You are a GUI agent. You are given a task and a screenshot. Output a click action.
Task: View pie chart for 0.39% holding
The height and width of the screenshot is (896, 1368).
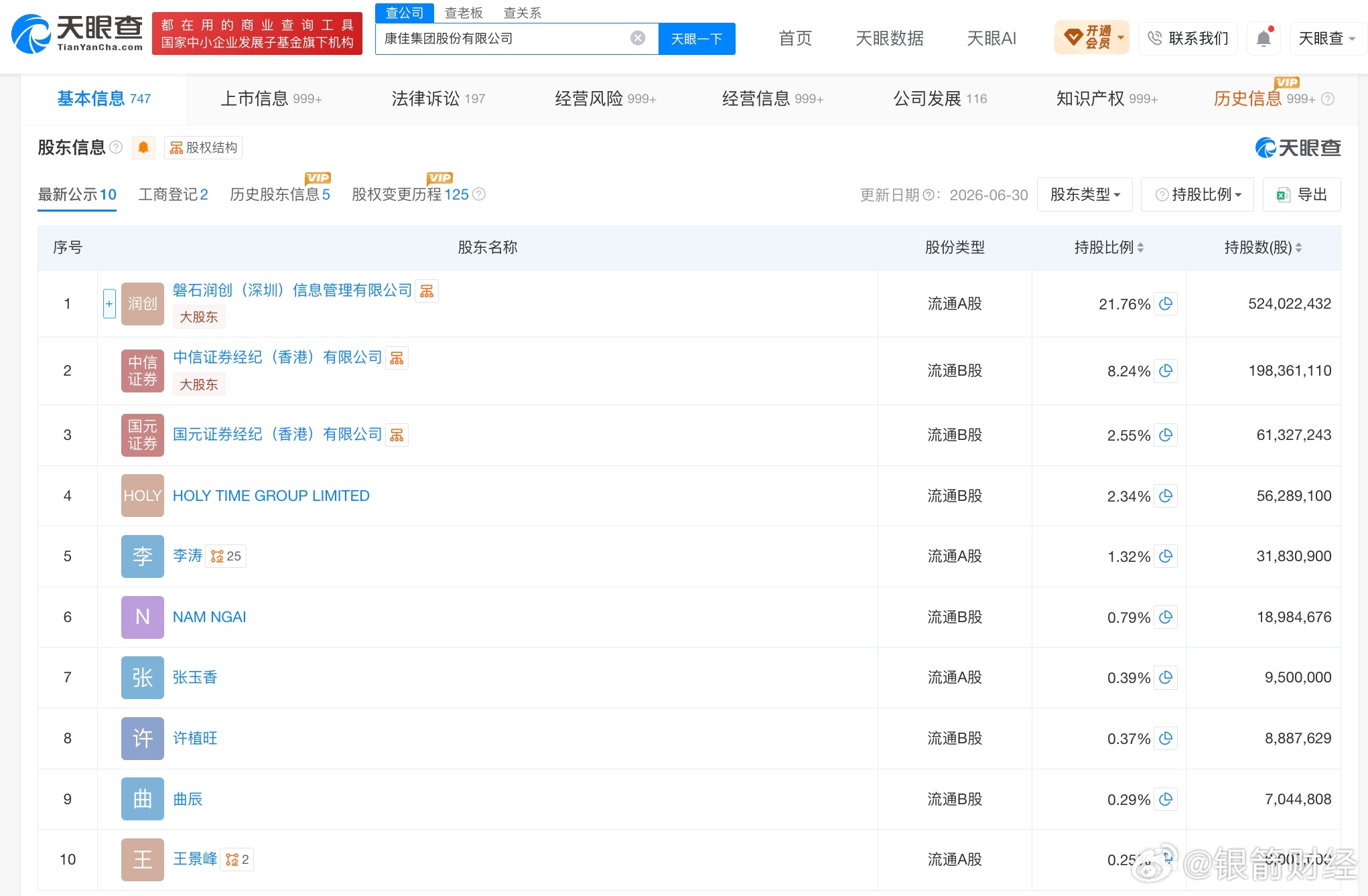coord(1166,678)
